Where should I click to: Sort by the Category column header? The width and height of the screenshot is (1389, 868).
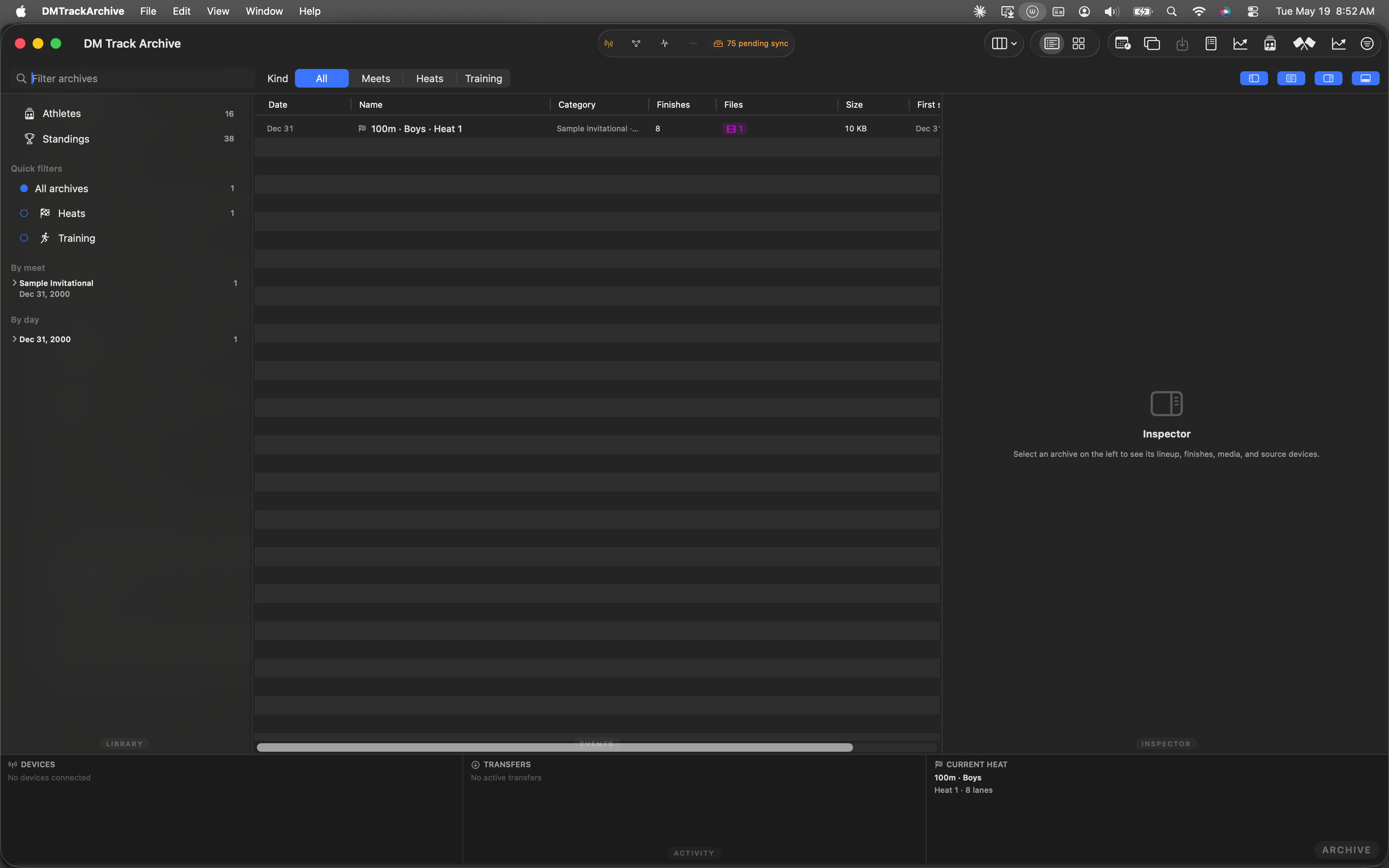pos(577,105)
